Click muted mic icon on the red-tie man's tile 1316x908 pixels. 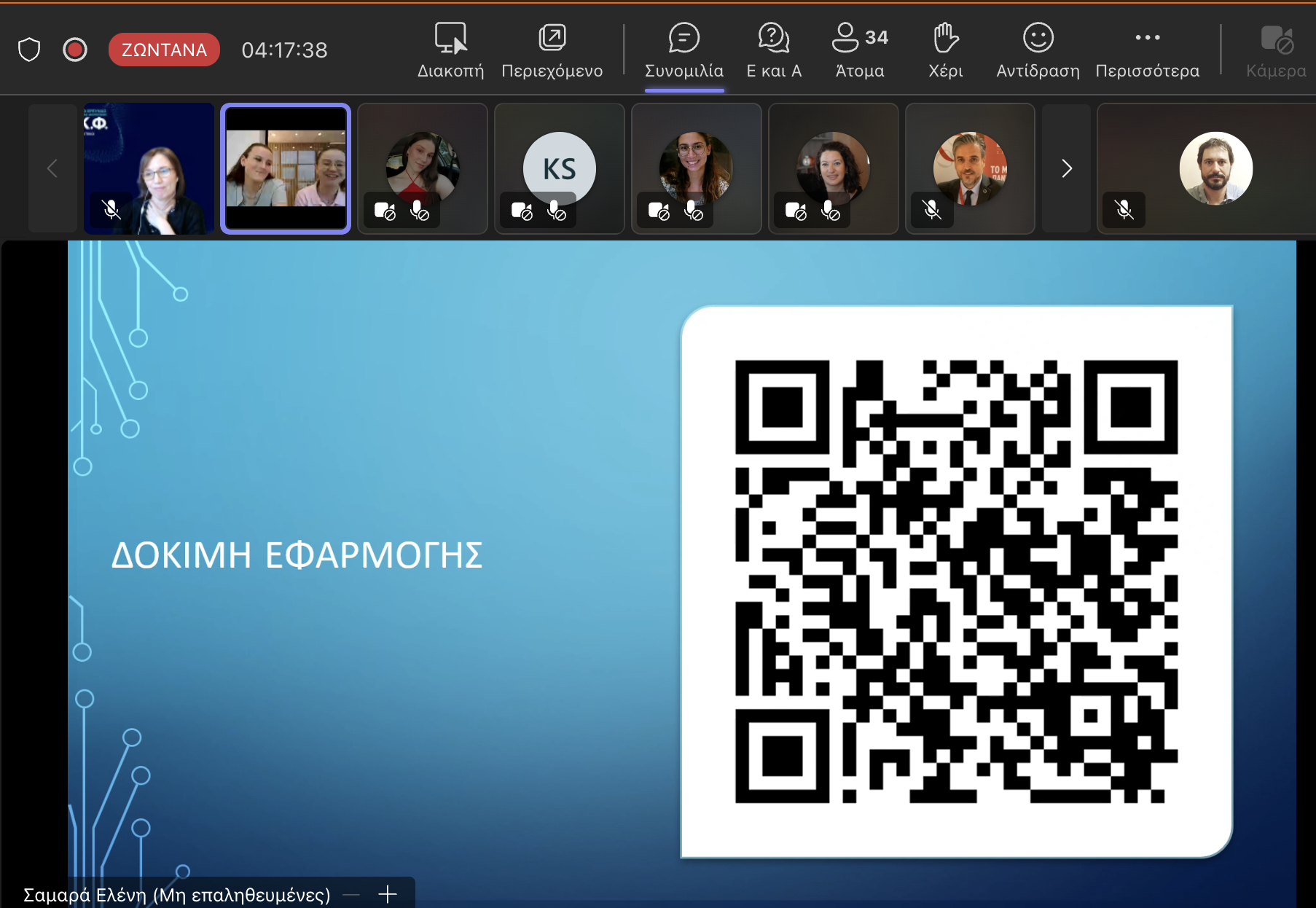pos(932,211)
